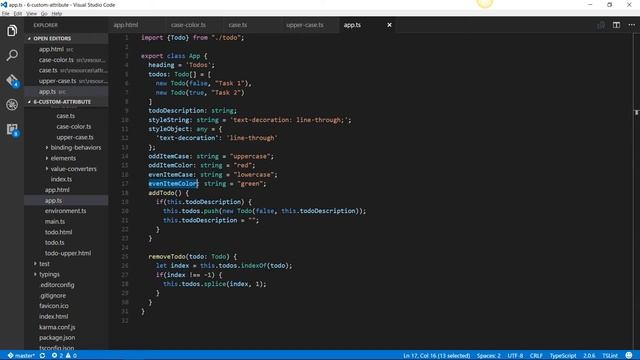Image resolution: width=640 pixels, height=360 pixels.
Task: Expand the elements folder
Action: [x=60, y=158]
